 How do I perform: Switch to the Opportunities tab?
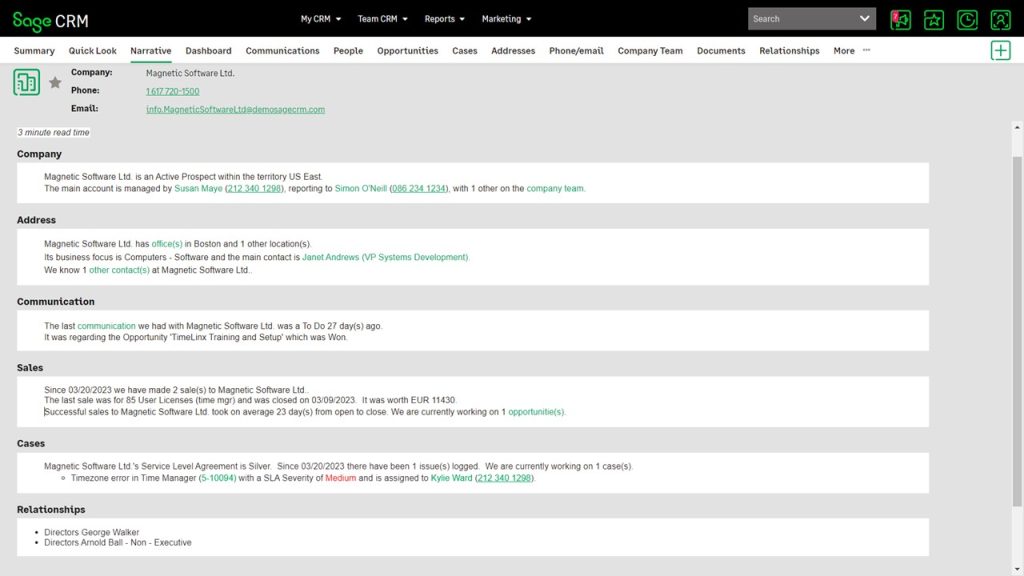tap(407, 50)
